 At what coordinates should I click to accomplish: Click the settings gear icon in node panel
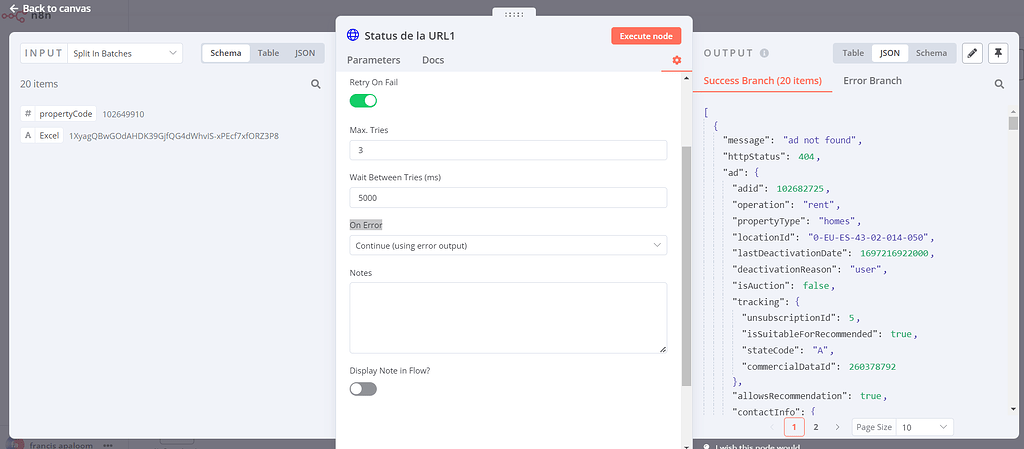point(677,61)
